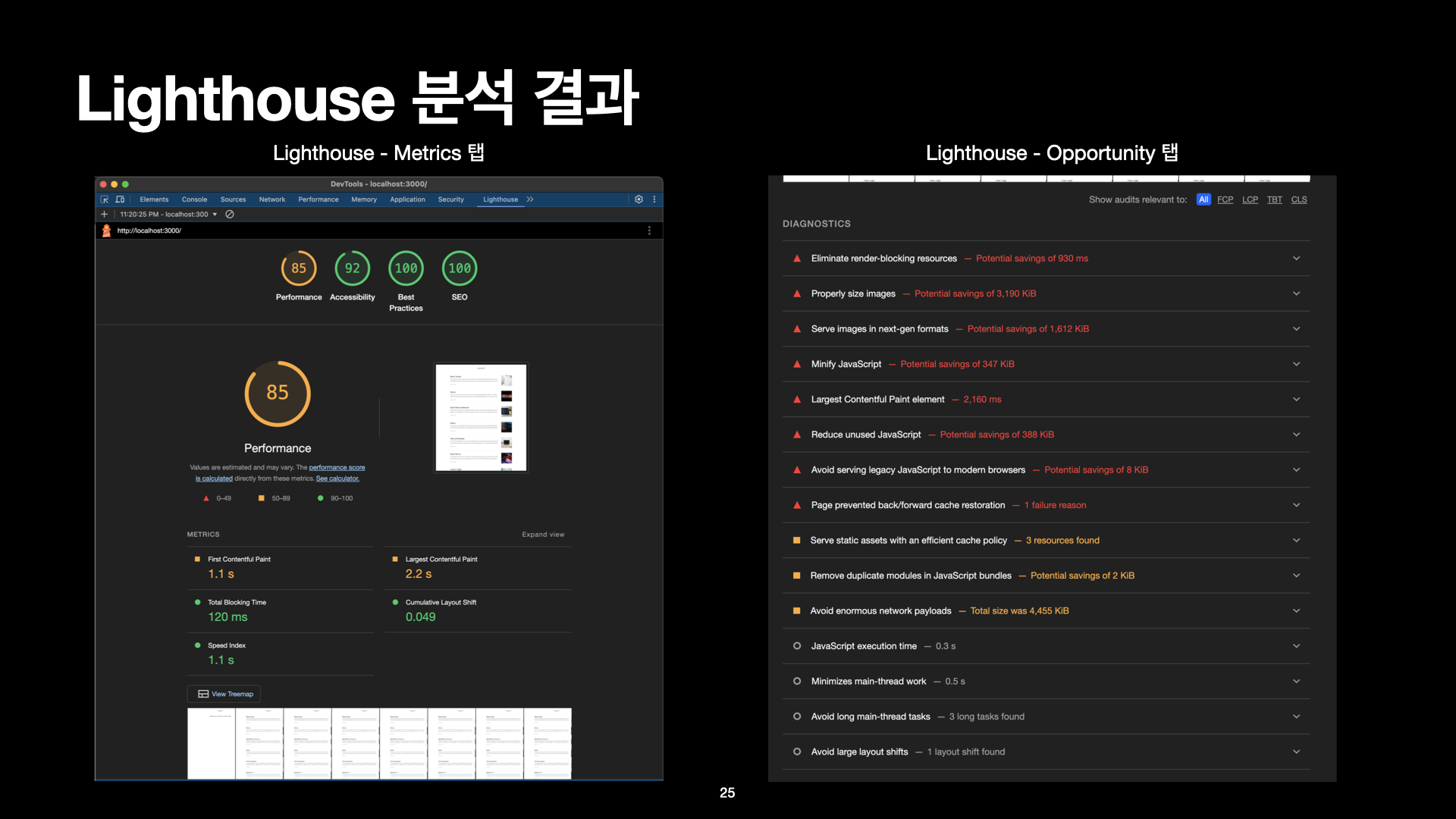
Task: Click the orange Lighthouse logo icon
Action: (x=106, y=231)
